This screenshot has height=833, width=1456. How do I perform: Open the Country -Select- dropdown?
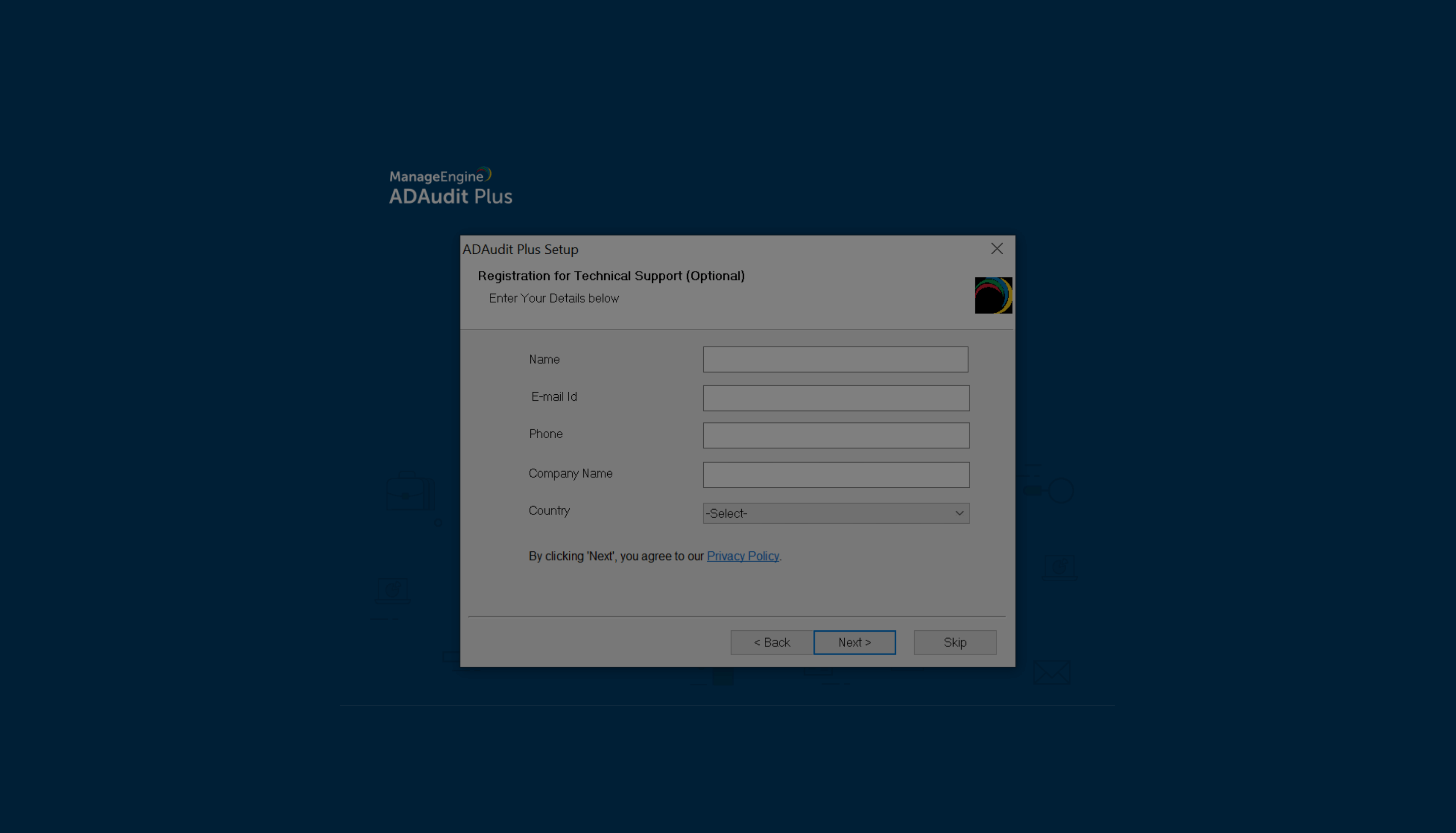pos(835,513)
